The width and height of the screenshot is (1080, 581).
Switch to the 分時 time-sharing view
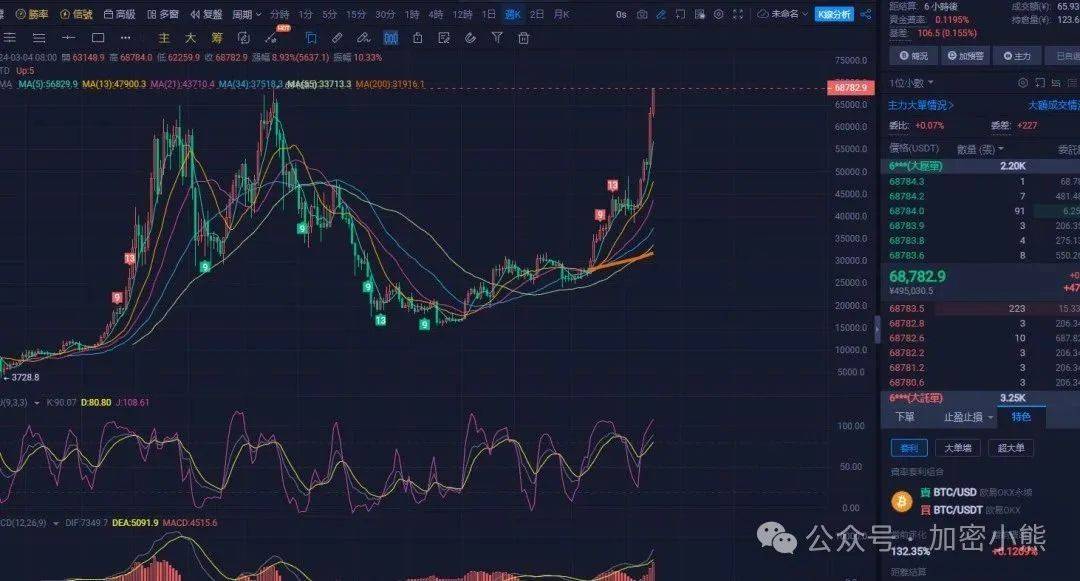coord(280,14)
